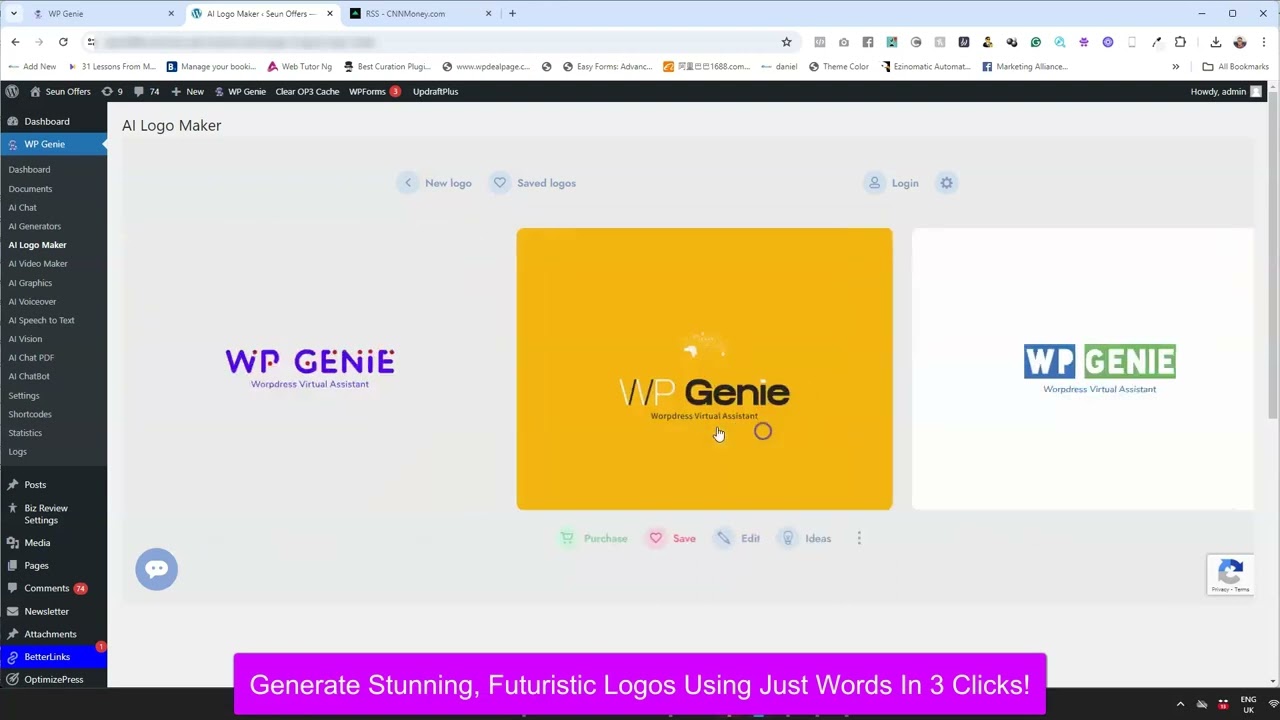The height and width of the screenshot is (720, 1280).
Task: Open Biz Review Settings in the sidebar
Action: [46, 514]
